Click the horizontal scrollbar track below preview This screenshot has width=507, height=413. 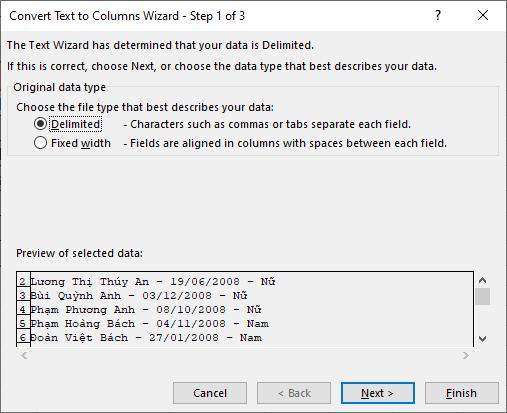(x=245, y=356)
